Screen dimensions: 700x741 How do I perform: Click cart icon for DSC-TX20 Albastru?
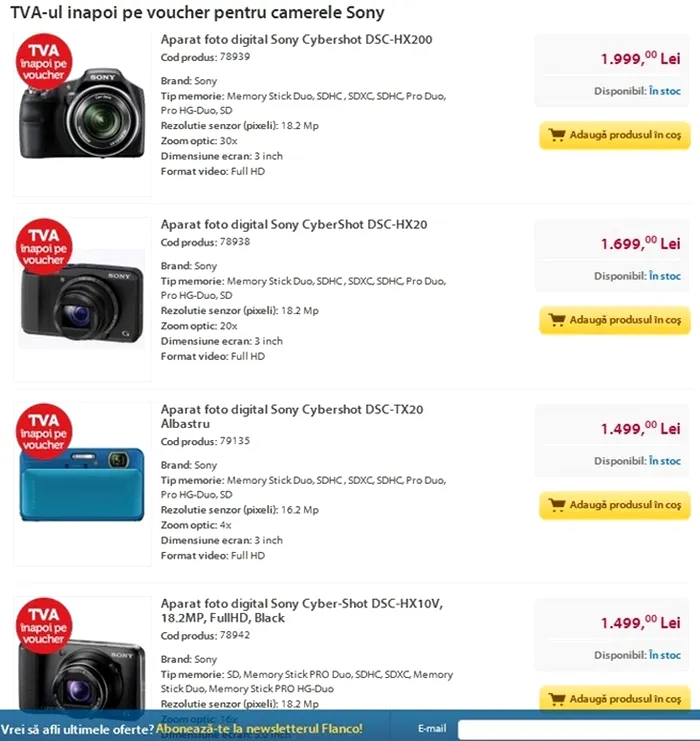click(557, 505)
